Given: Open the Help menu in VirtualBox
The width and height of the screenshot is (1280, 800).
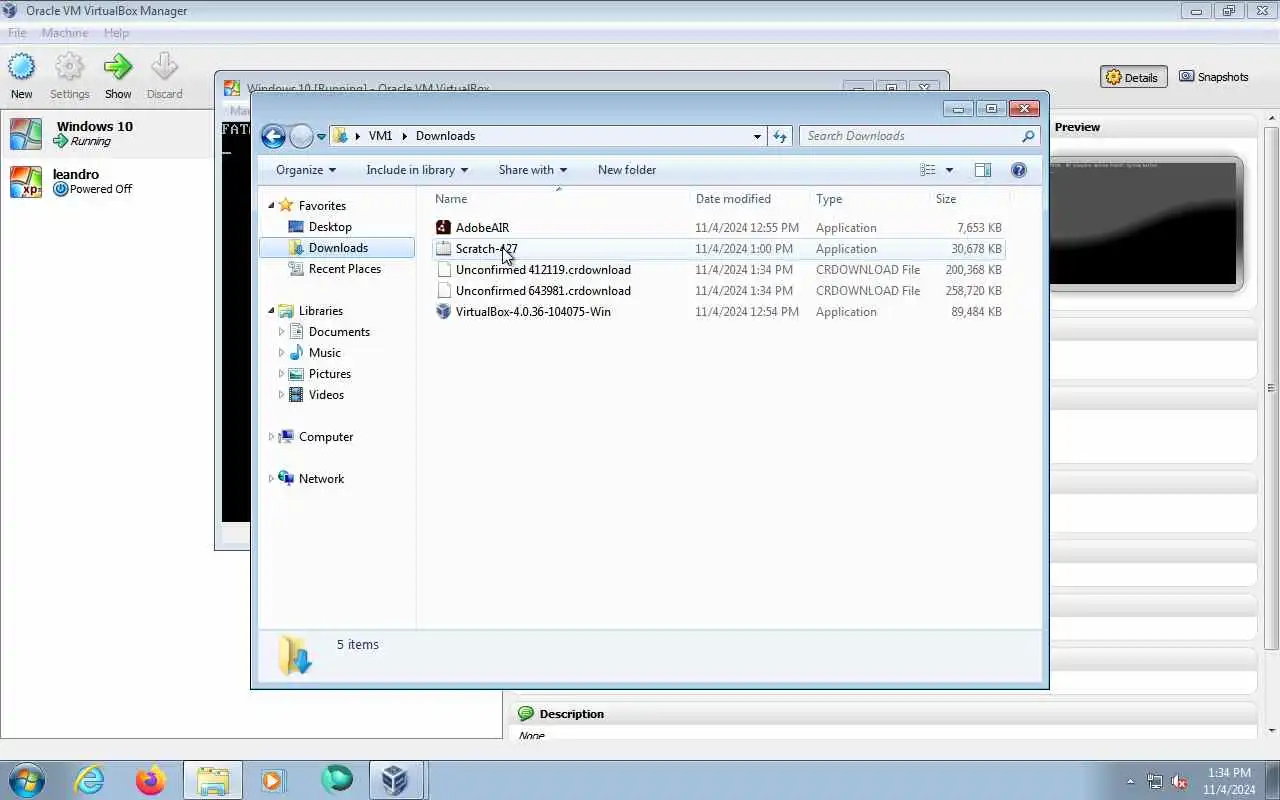Looking at the screenshot, I should [116, 33].
